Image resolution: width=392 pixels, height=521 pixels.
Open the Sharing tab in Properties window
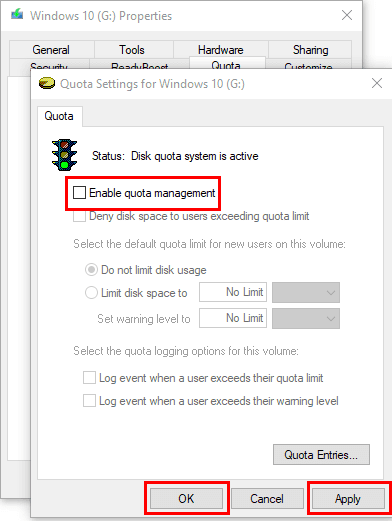(310, 50)
